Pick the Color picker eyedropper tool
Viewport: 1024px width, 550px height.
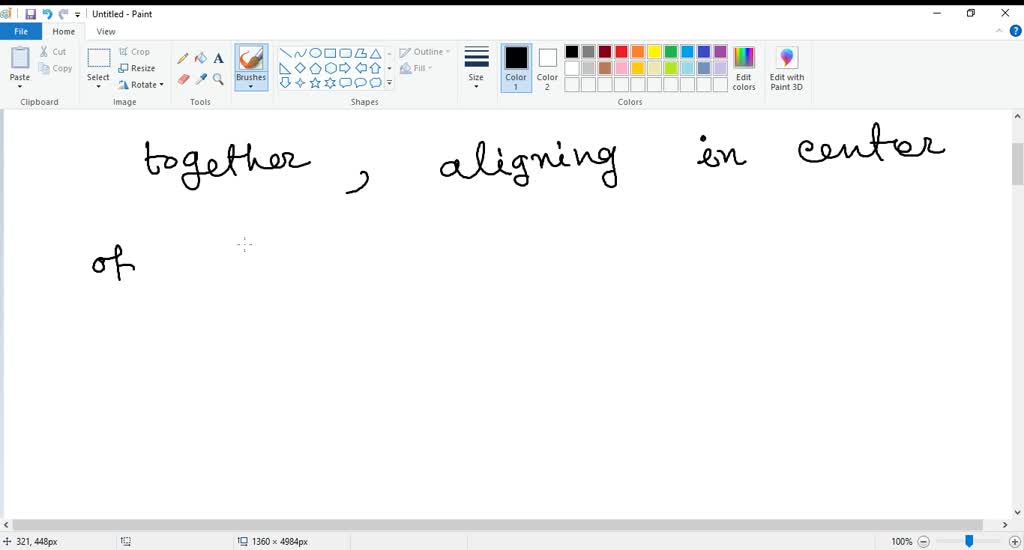pos(200,79)
